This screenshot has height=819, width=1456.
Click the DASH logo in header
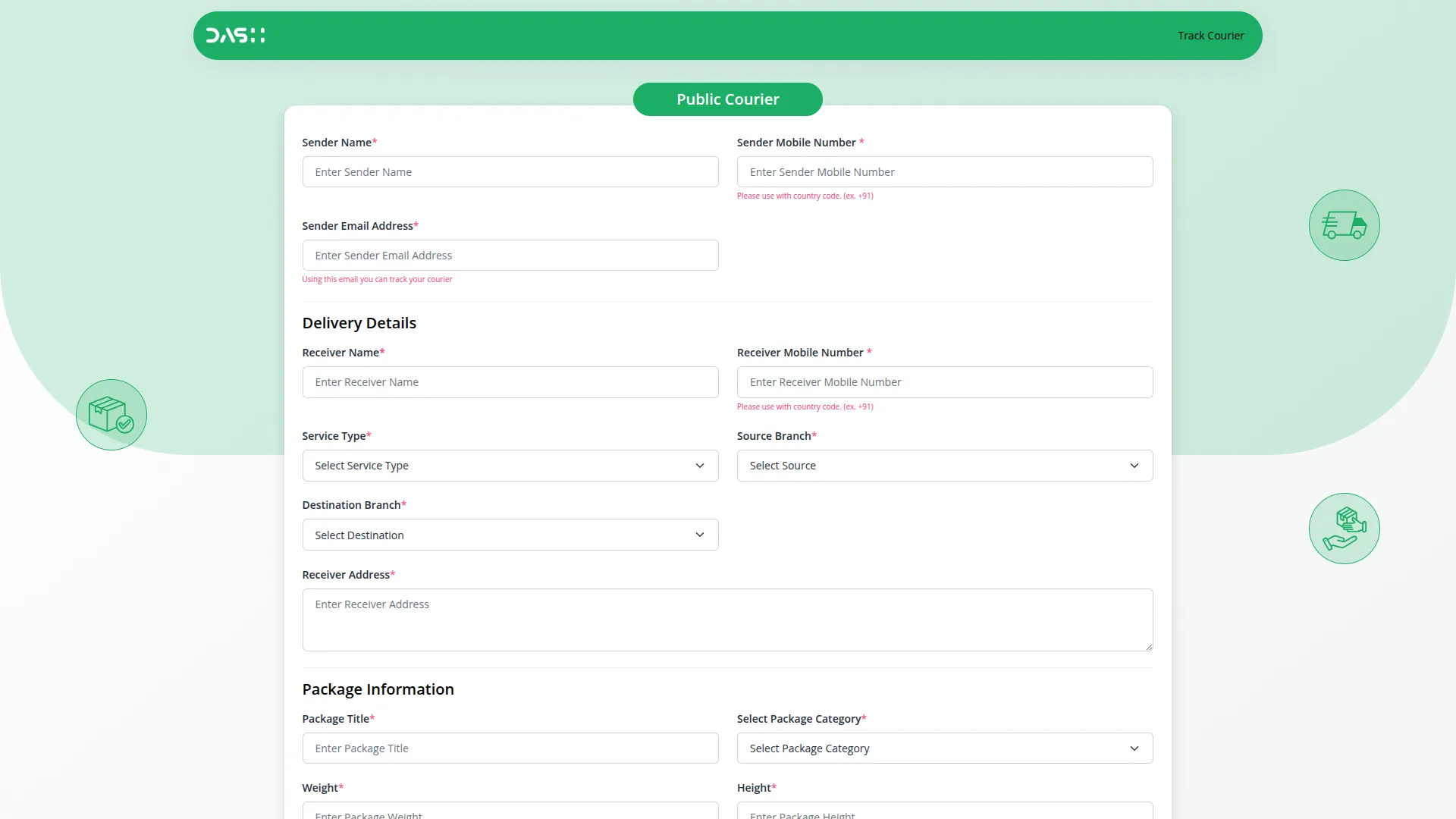tap(235, 36)
